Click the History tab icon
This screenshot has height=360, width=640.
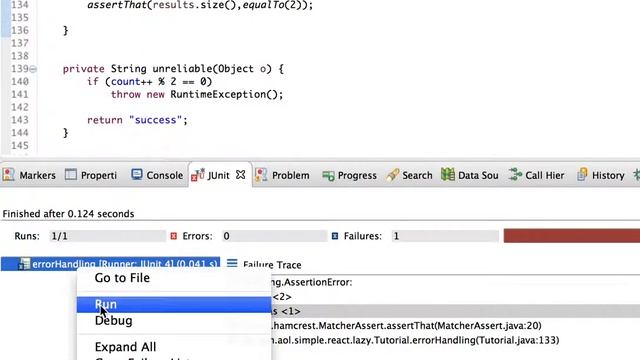pos(582,175)
